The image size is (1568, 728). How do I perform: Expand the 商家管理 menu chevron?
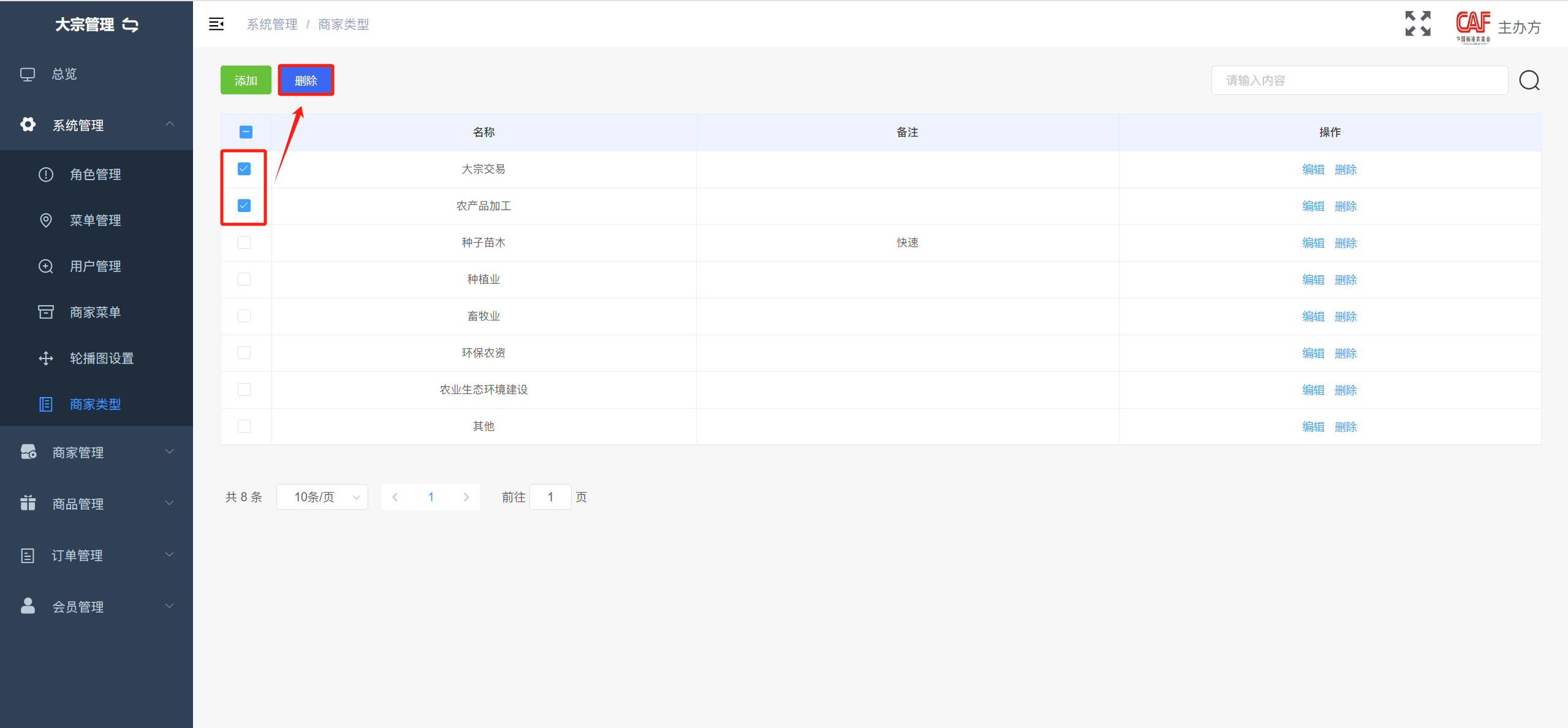coord(170,452)
